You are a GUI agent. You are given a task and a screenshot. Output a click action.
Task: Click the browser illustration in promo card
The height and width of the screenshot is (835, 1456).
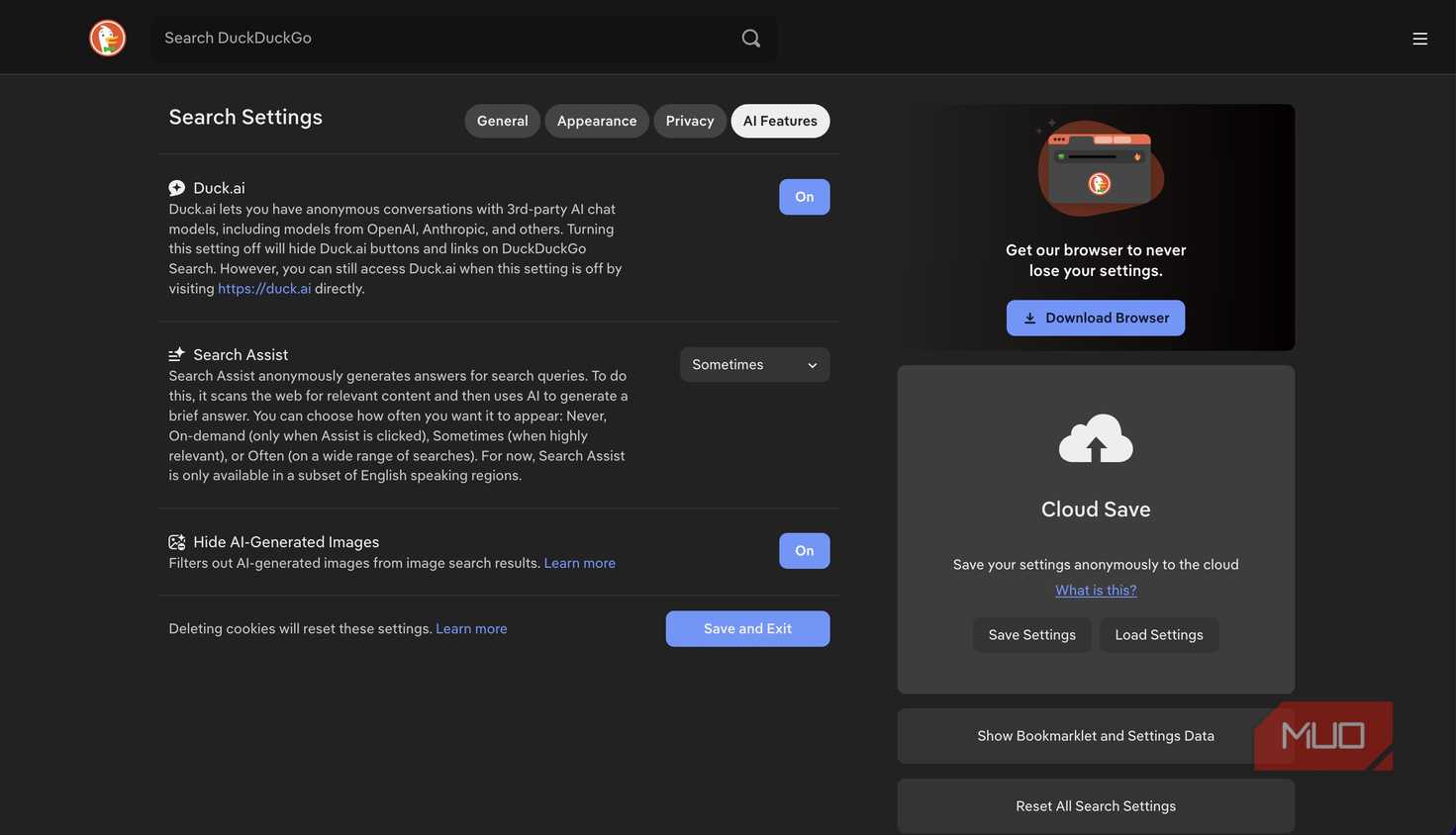[x=1099, y=168]
